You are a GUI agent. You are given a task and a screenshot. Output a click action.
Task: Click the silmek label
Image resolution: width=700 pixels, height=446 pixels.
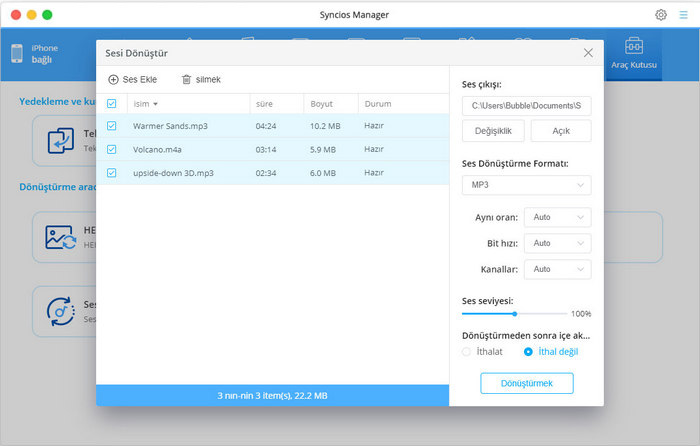click(x=208, y=79)
